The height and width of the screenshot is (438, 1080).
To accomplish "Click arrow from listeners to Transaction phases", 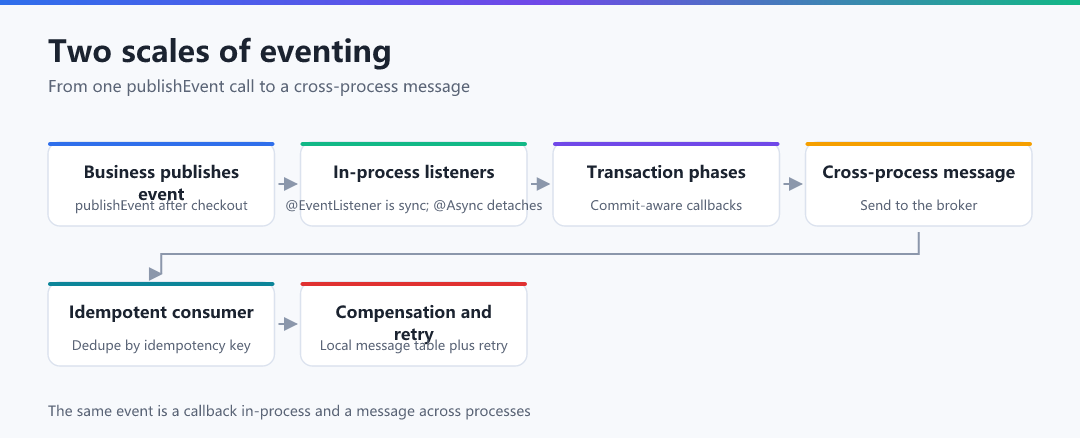I will pos(540,184).
